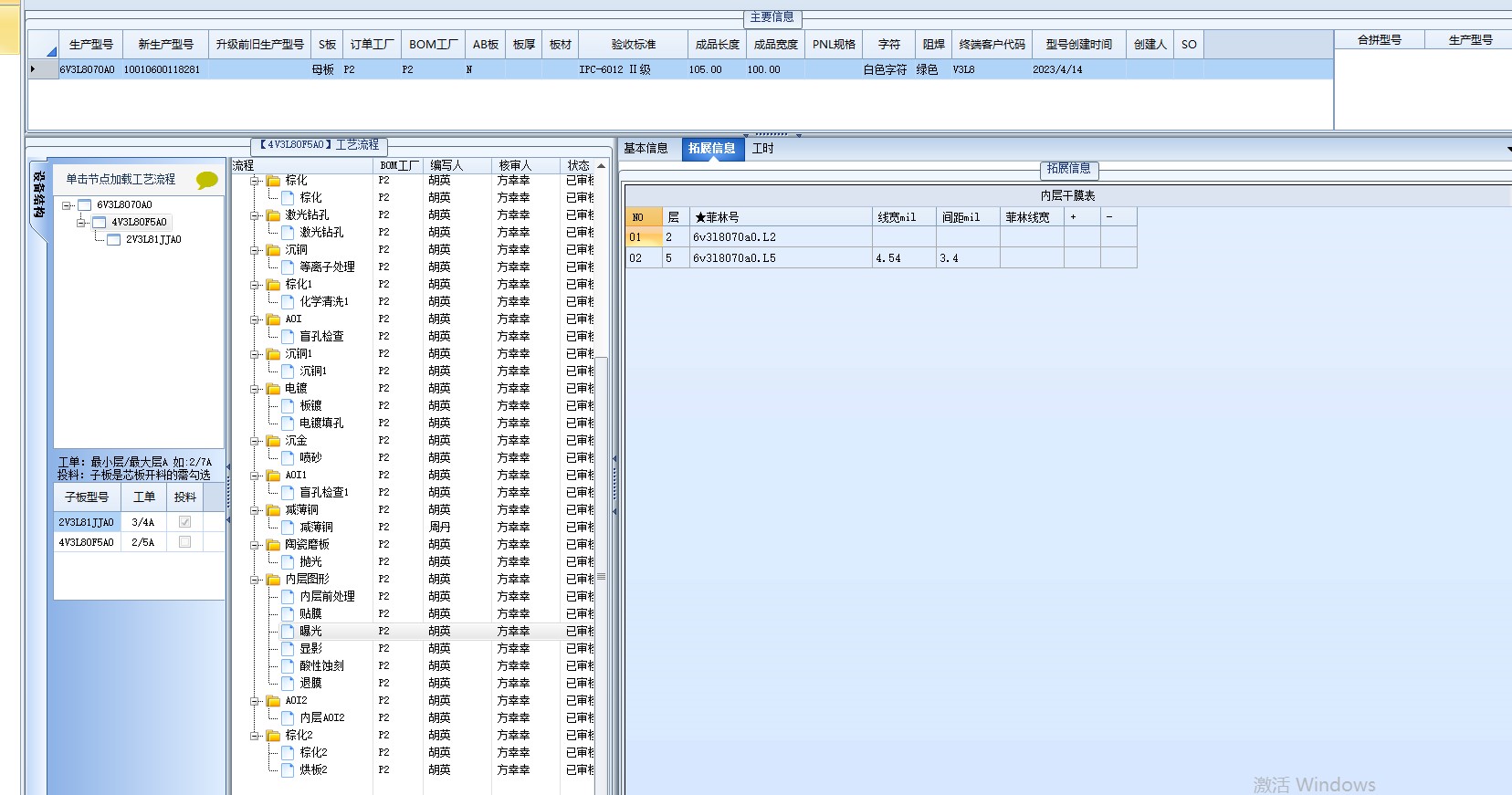Click the 线宽mil cell showing 4.54
The image size is (1512, 795).
pos(904,258)
